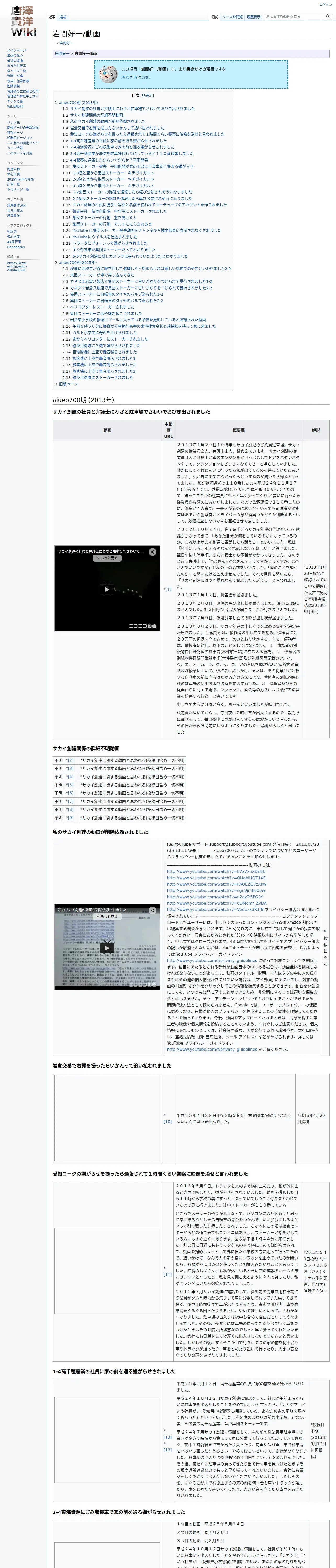Expand もっと見る on the サカイ創建の社員 video

click(x=107, y=558)
